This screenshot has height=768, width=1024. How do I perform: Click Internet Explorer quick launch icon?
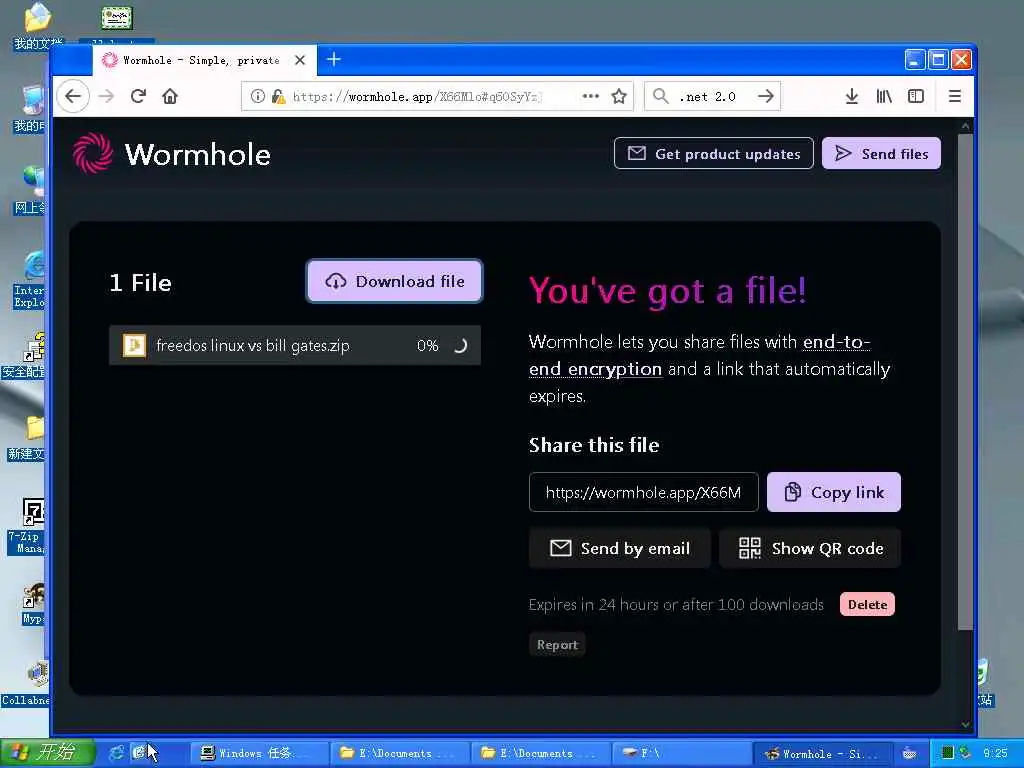coord(116,753)
